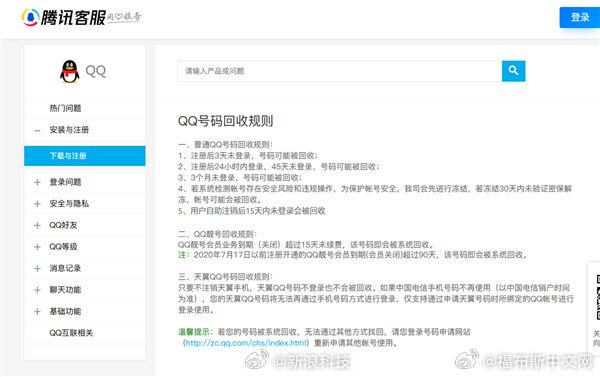
Task: Click the 一、普通QQ号码回收规则 heading
Action: (225, 145)
